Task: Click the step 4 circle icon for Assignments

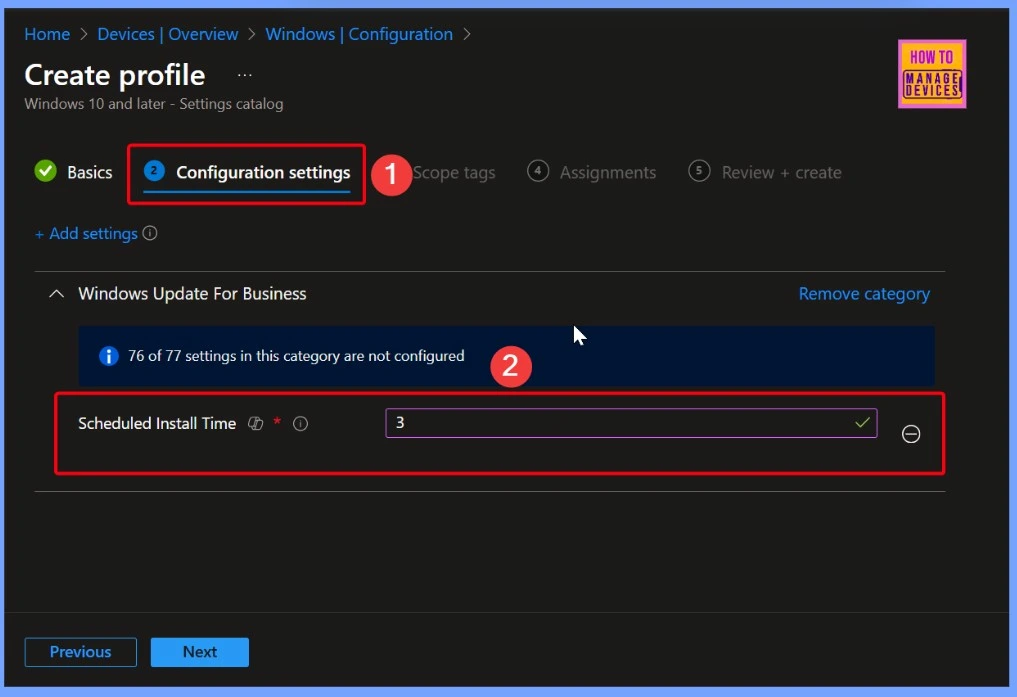Action: 538,171
